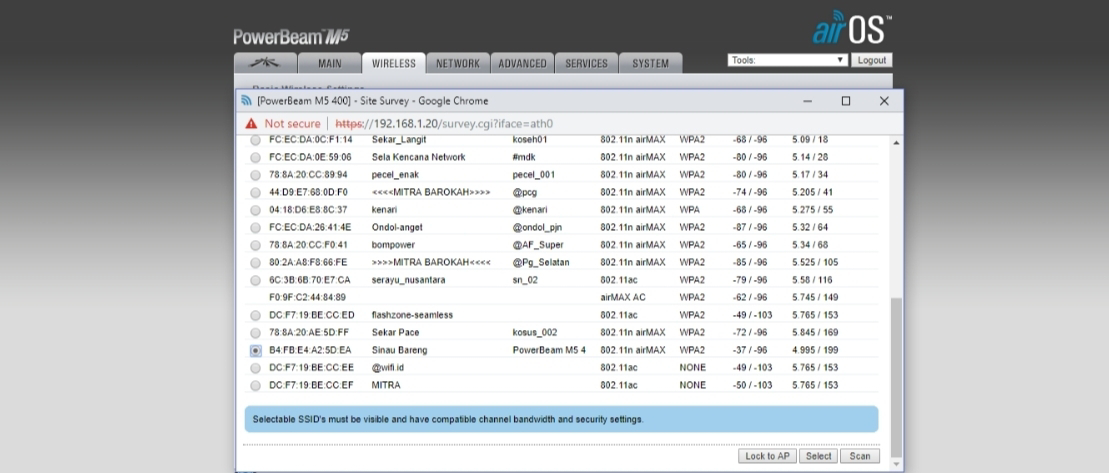Select the Sekar Pace radio button

click(255, 333)
